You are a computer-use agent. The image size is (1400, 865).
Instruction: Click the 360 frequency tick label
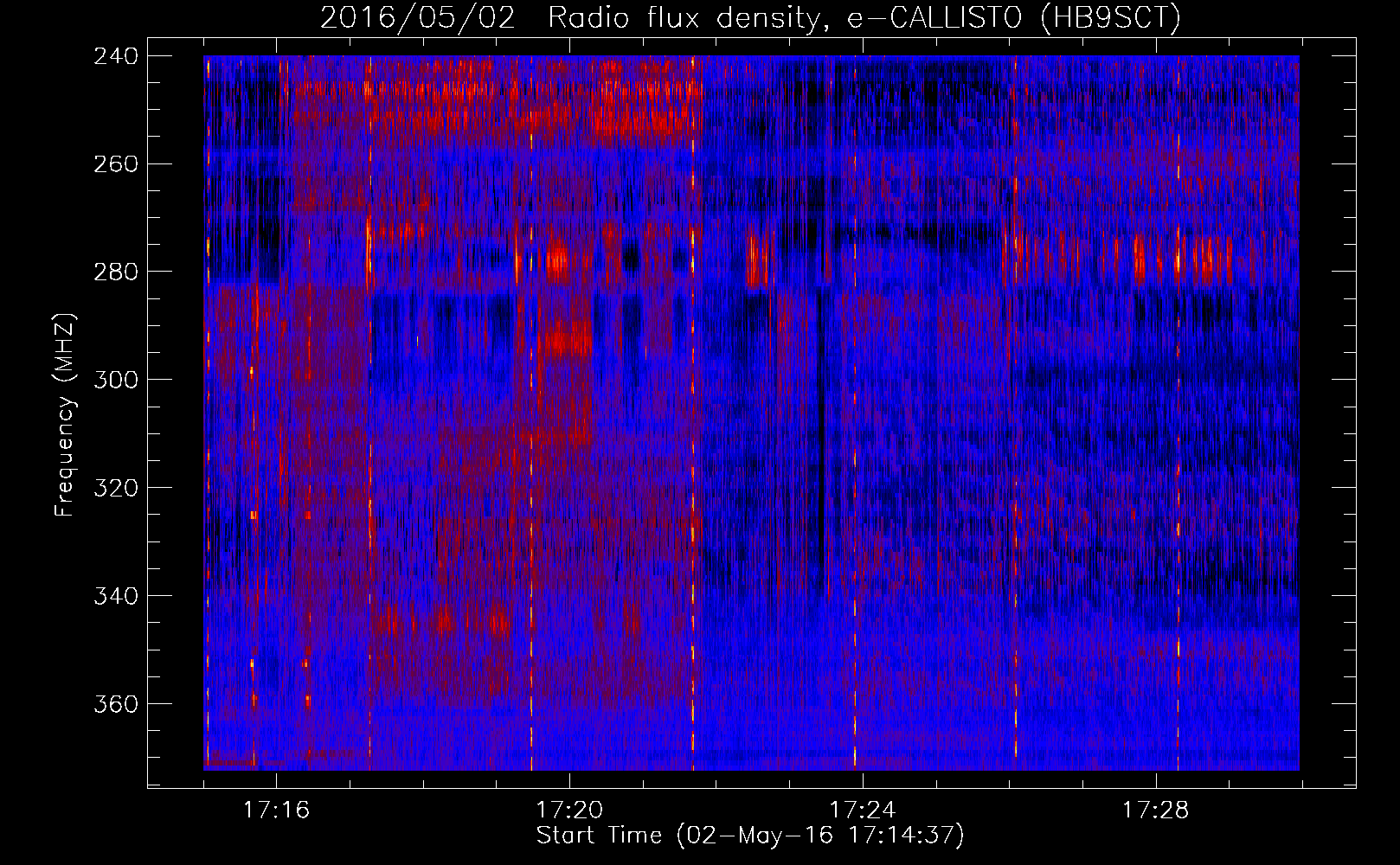tap(116, 705)
